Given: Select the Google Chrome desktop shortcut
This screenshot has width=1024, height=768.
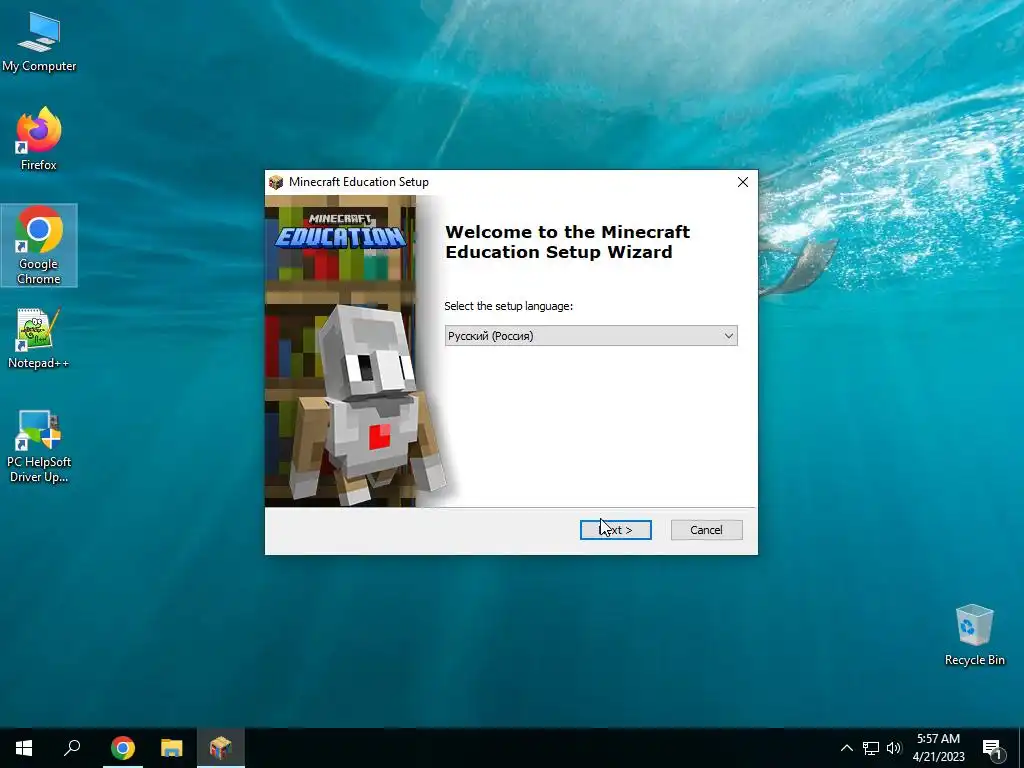Looking at the screenshot, I should coord(39,245).
